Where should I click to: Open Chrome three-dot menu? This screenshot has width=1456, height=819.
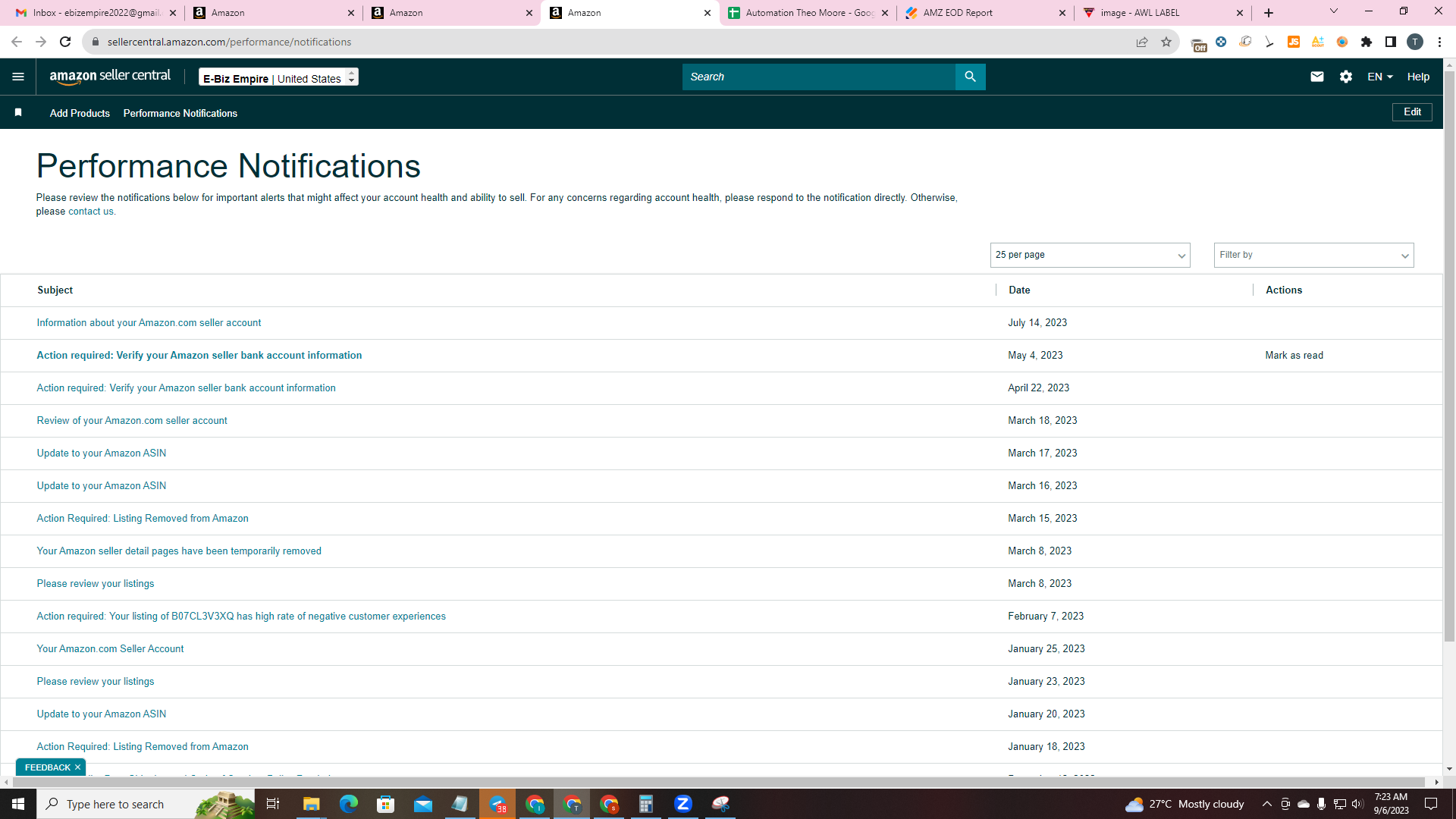tap(1439, 42)
